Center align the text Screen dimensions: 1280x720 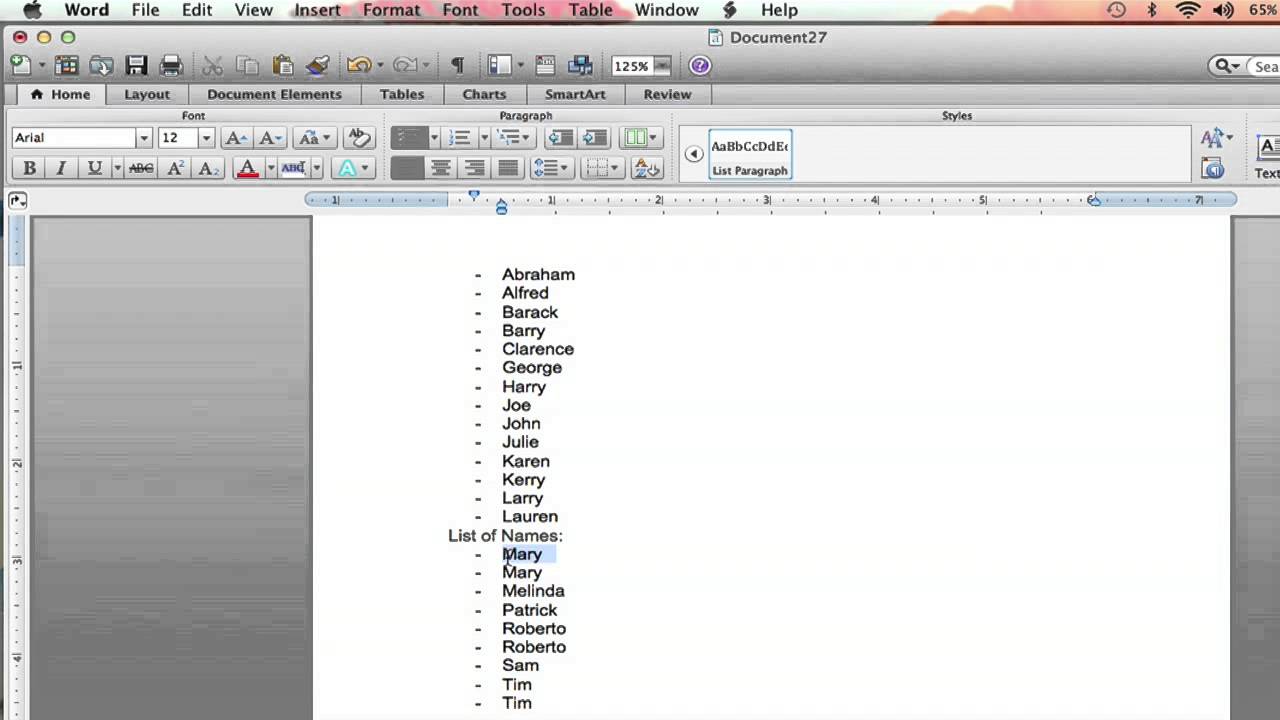(x=440, y=168)
